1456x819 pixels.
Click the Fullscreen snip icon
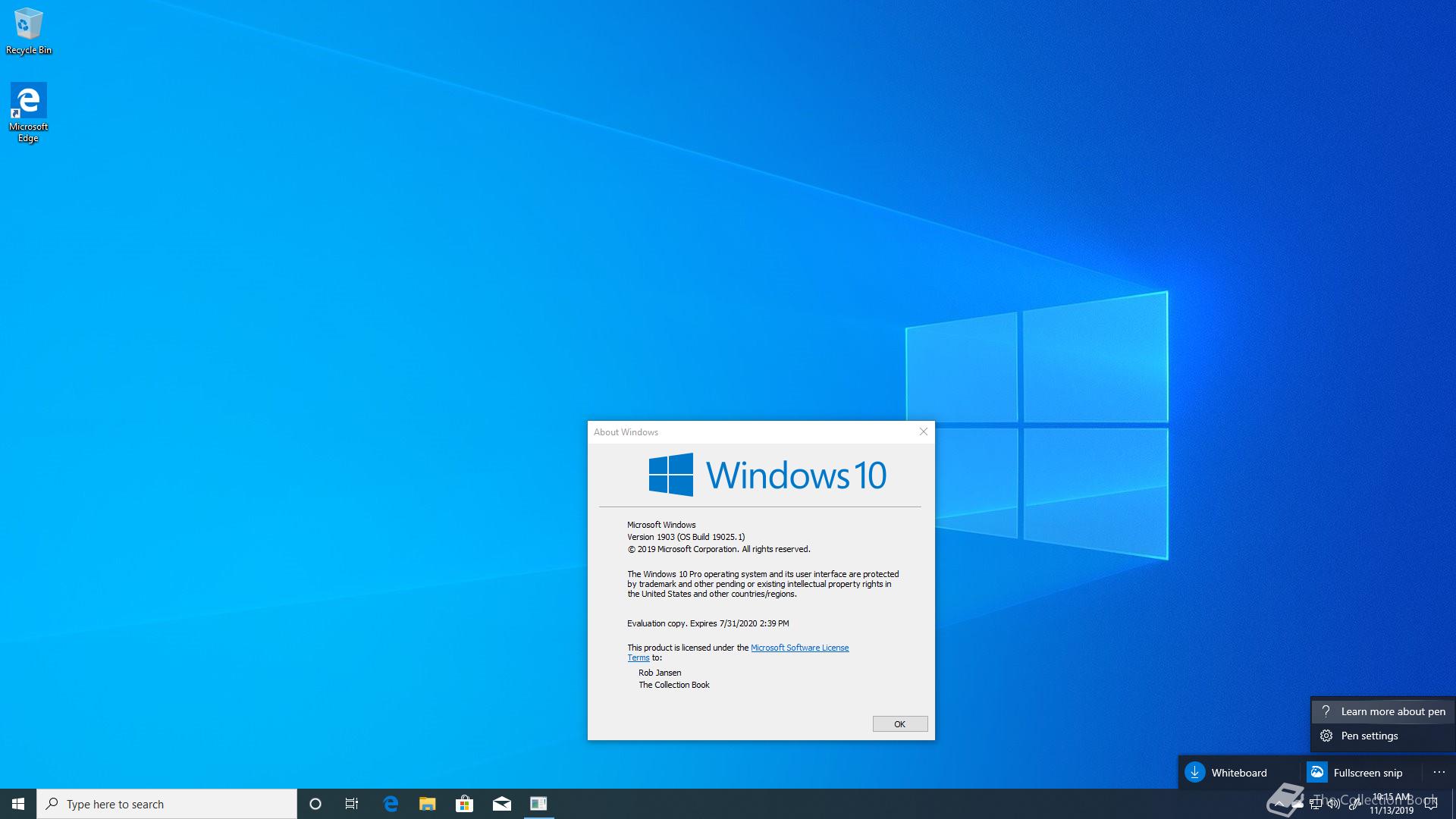pos(1317,772)
